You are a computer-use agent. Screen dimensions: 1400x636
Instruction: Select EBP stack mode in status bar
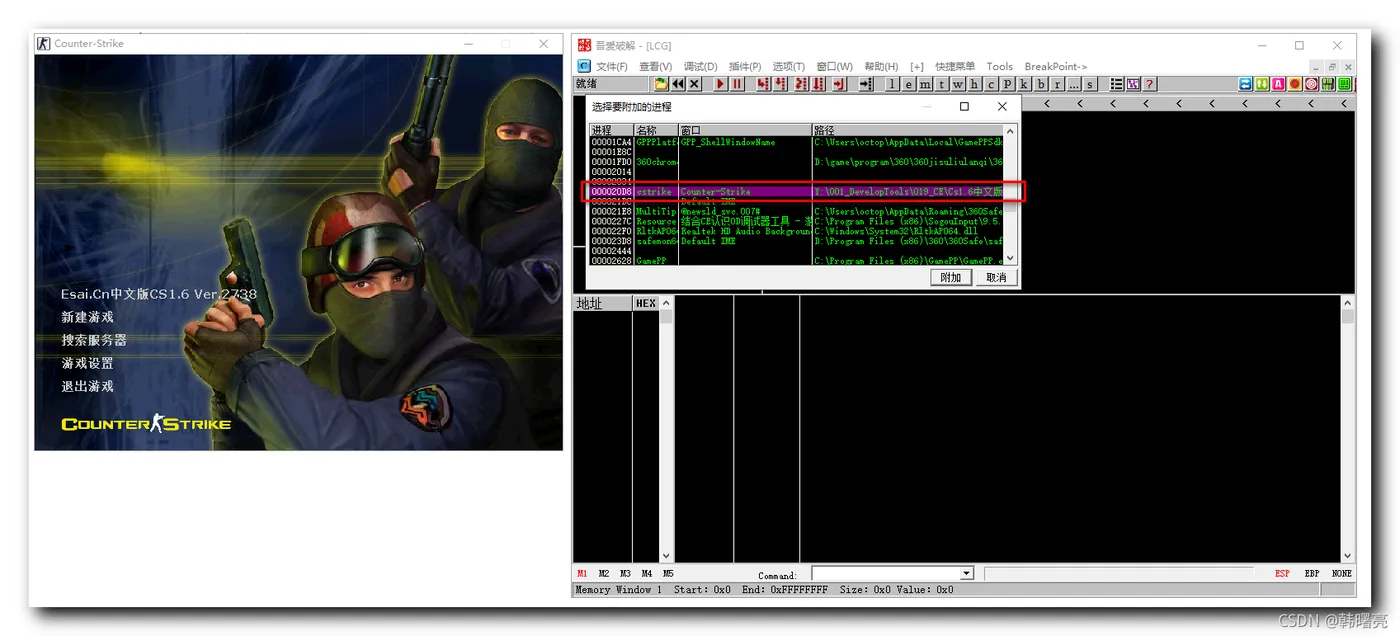[1312, 574]
